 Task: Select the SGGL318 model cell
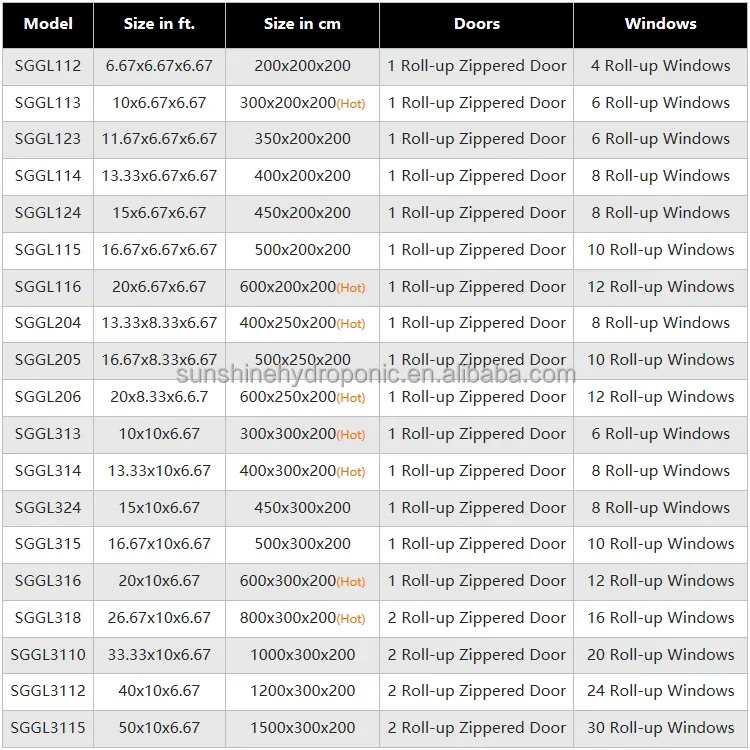(48, 618)
